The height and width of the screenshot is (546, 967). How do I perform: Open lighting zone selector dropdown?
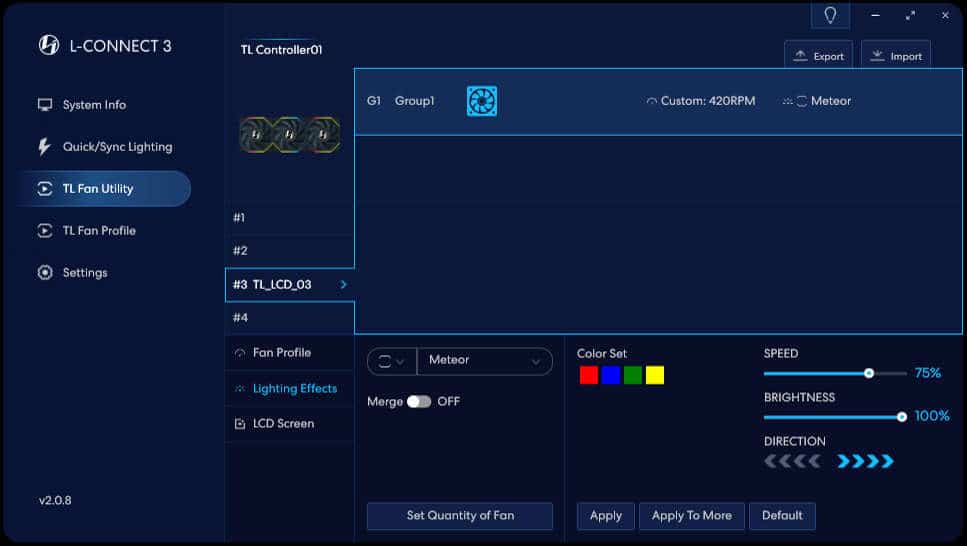click(392, 362)
